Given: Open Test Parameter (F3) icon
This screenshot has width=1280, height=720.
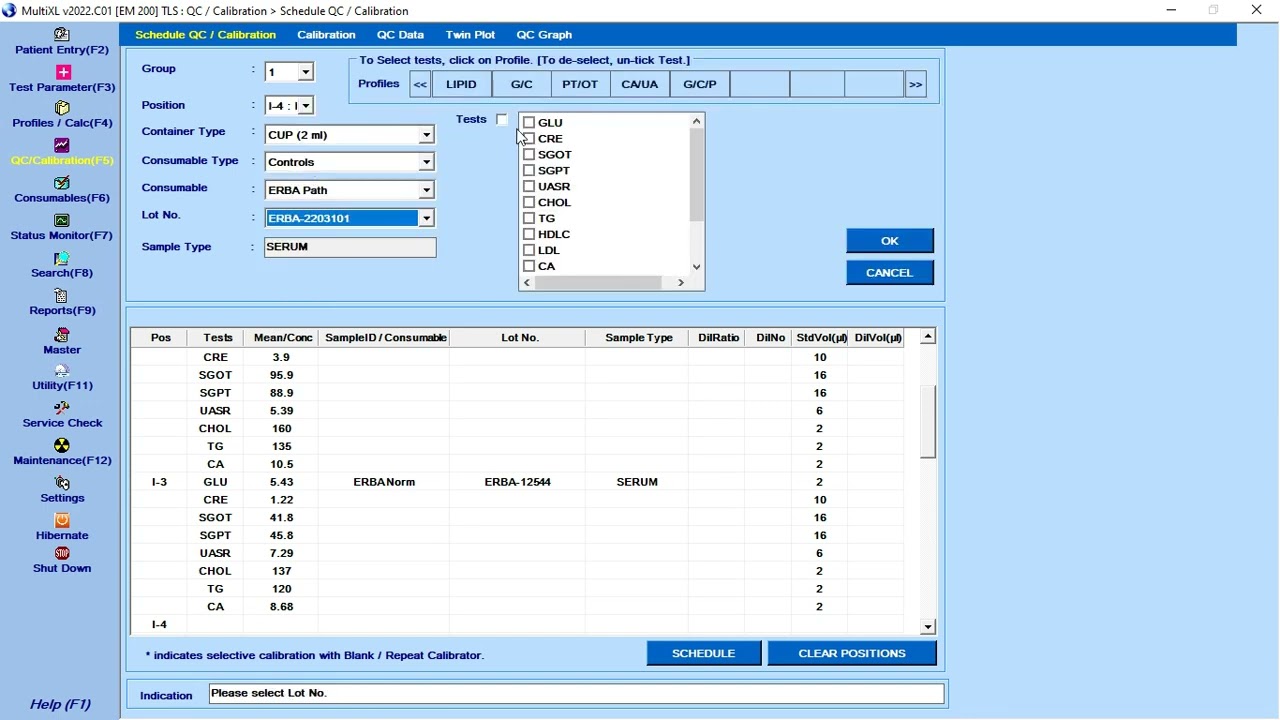Looking at the screenshot, I should pos(63,72).
